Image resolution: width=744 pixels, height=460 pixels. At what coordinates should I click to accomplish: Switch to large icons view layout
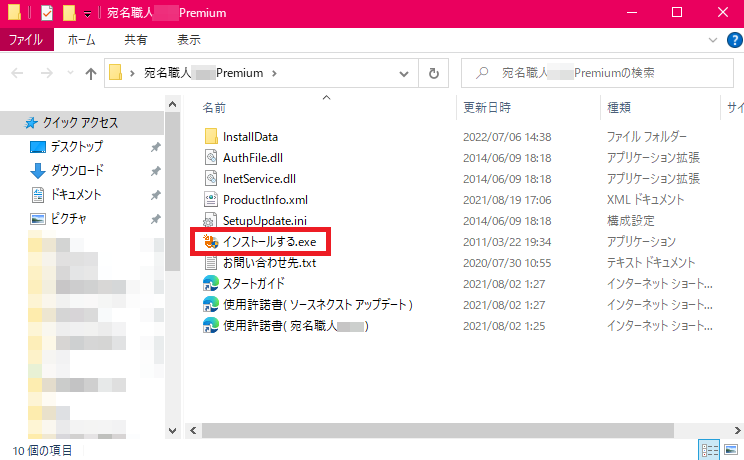[731, 450]
